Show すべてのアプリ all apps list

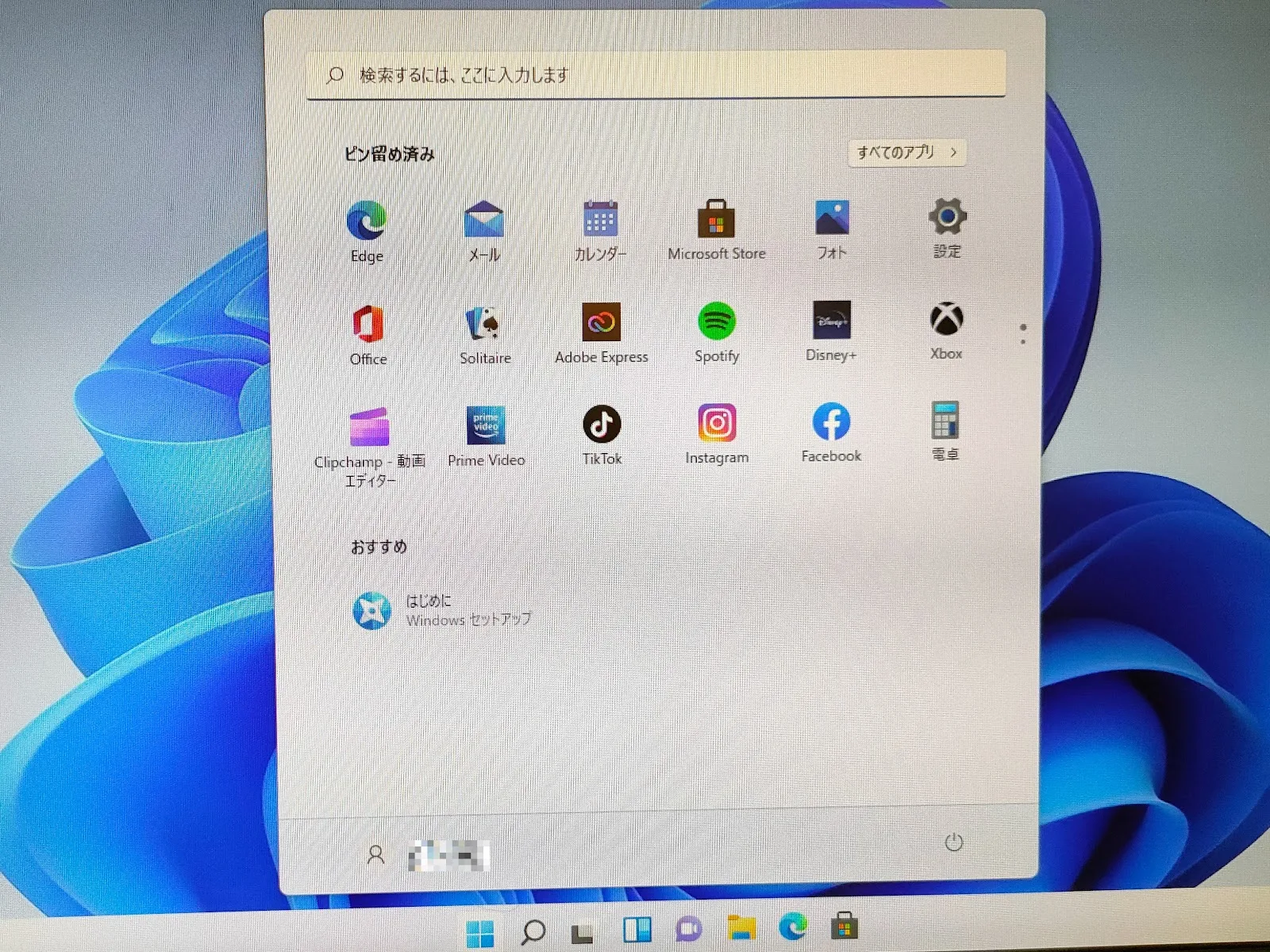907,152
